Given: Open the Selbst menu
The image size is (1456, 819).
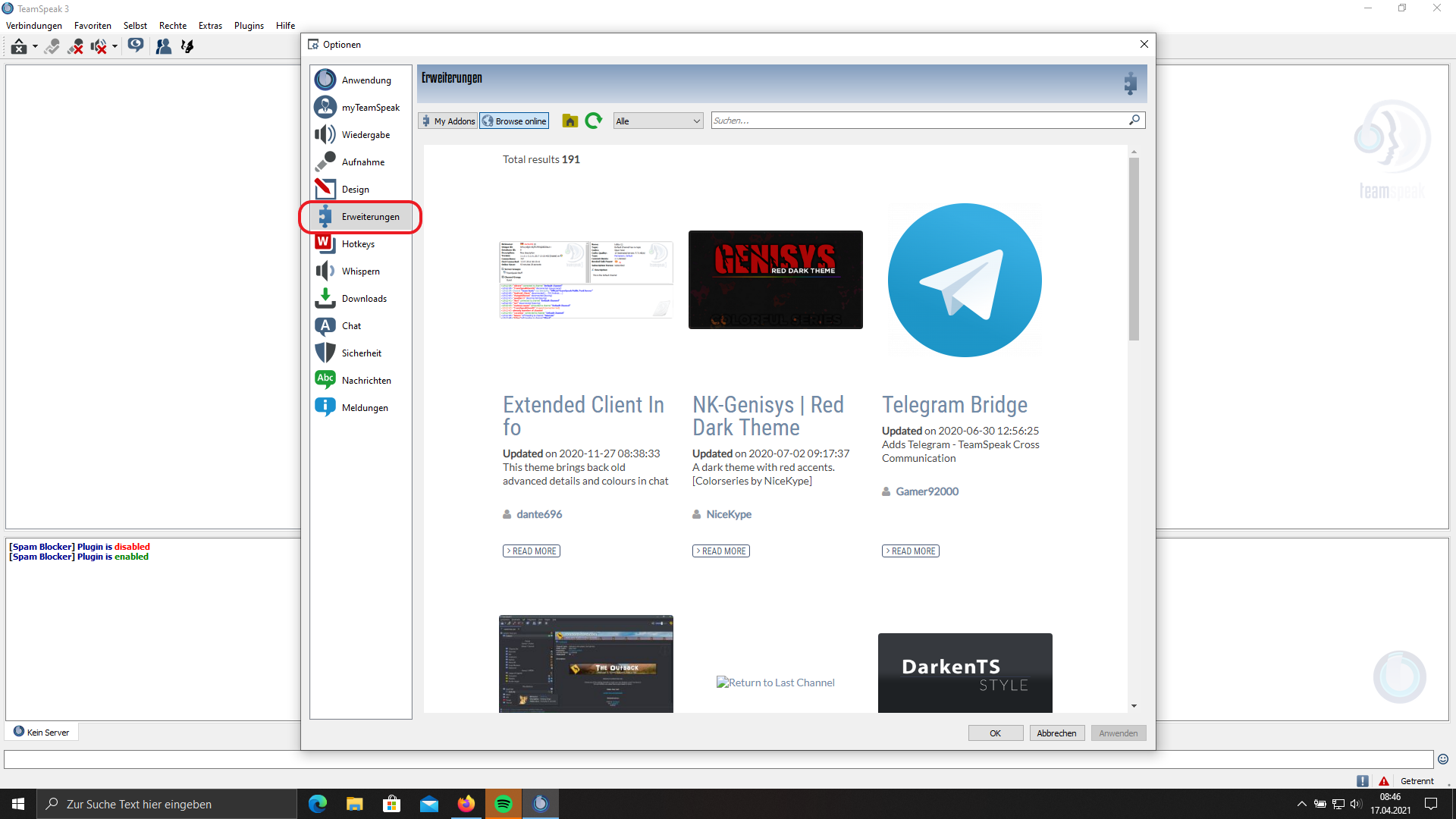Looking at the screenshot, I should pyautogui.click(x=135, y=25).
